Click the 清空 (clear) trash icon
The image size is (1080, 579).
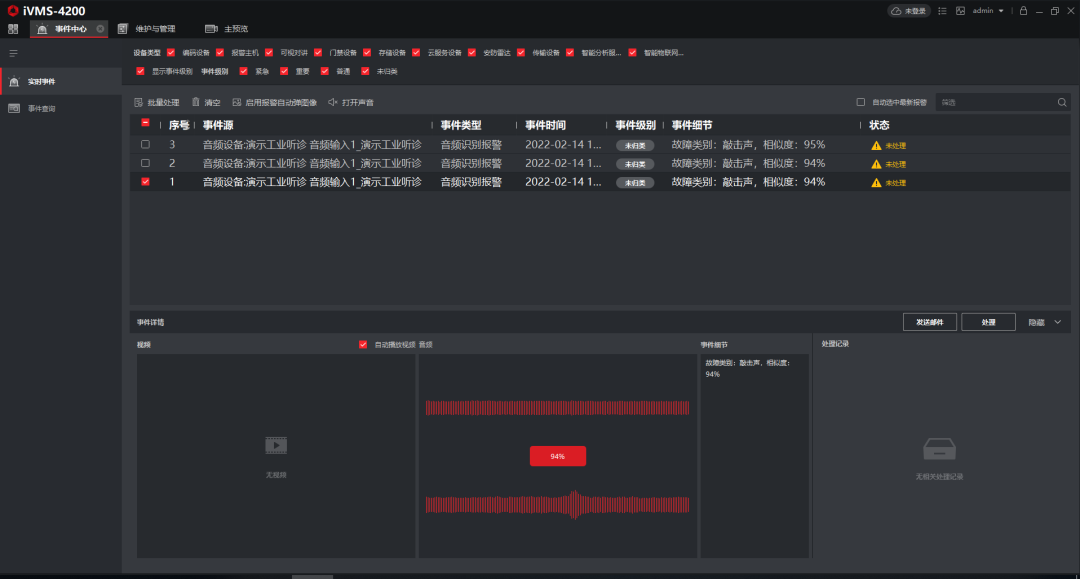click(196, 102)
